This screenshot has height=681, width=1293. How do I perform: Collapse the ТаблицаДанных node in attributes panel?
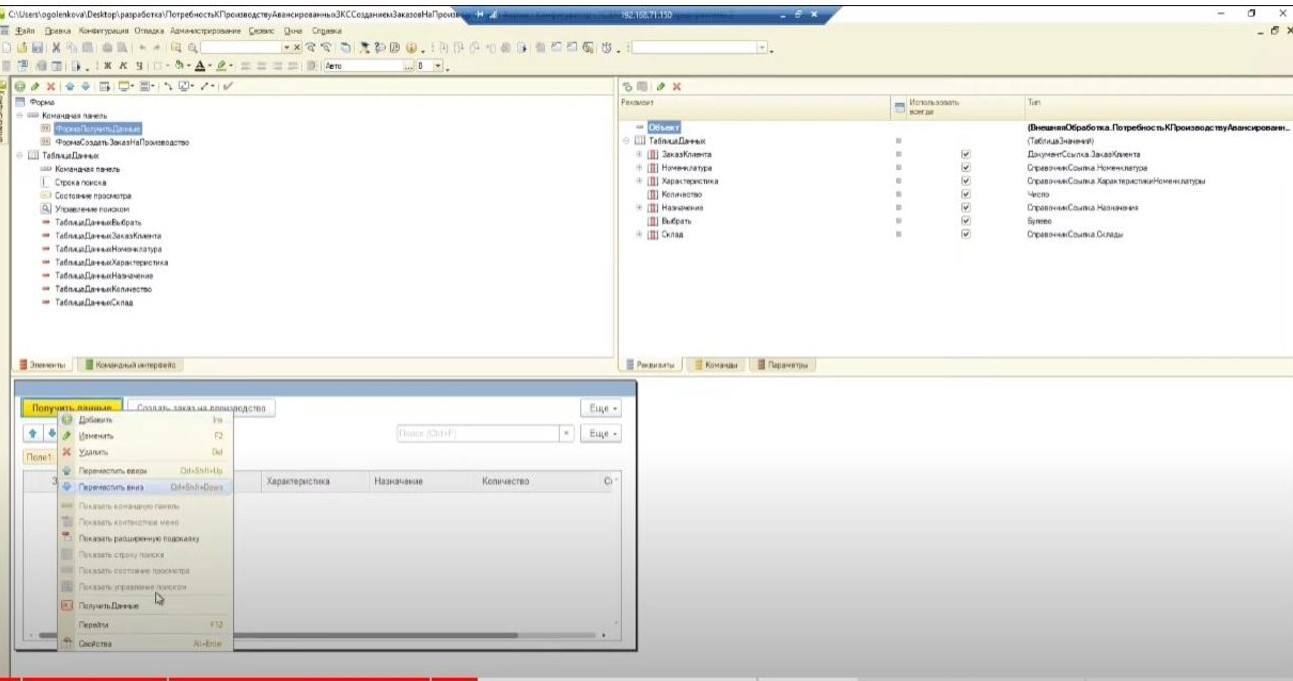tap(626, 142)
